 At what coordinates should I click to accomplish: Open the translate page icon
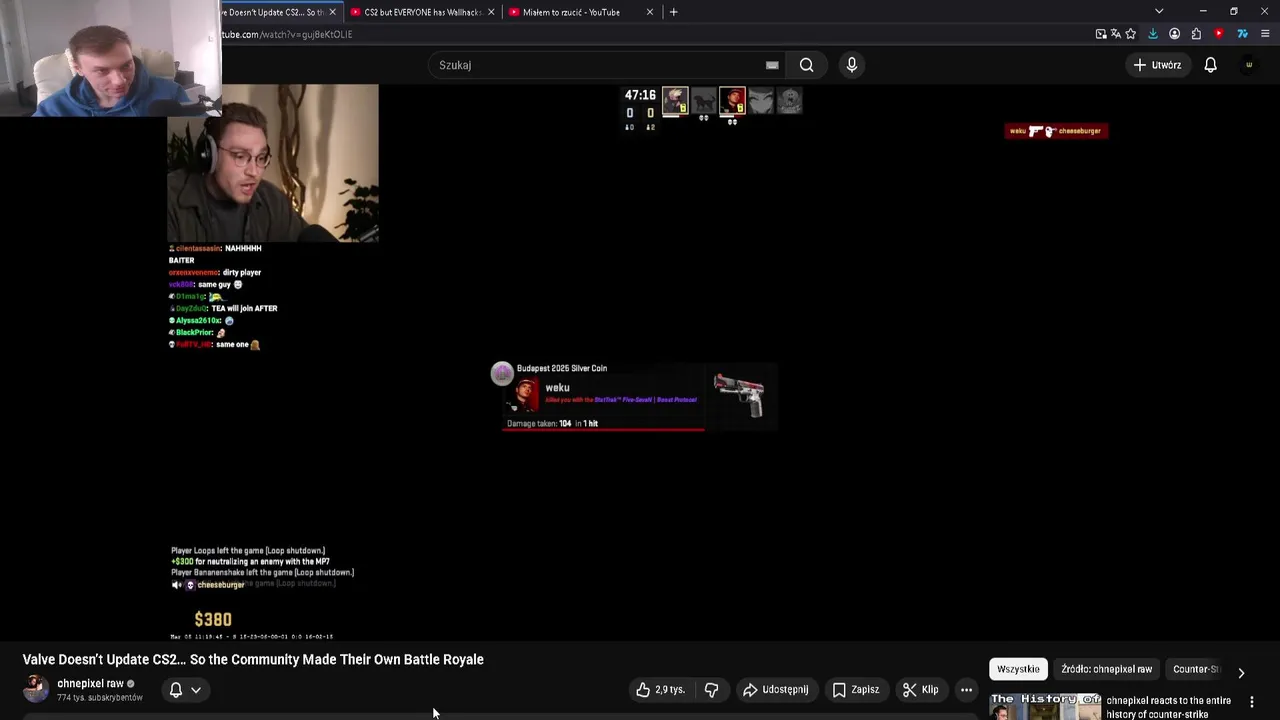point(1116,34)
